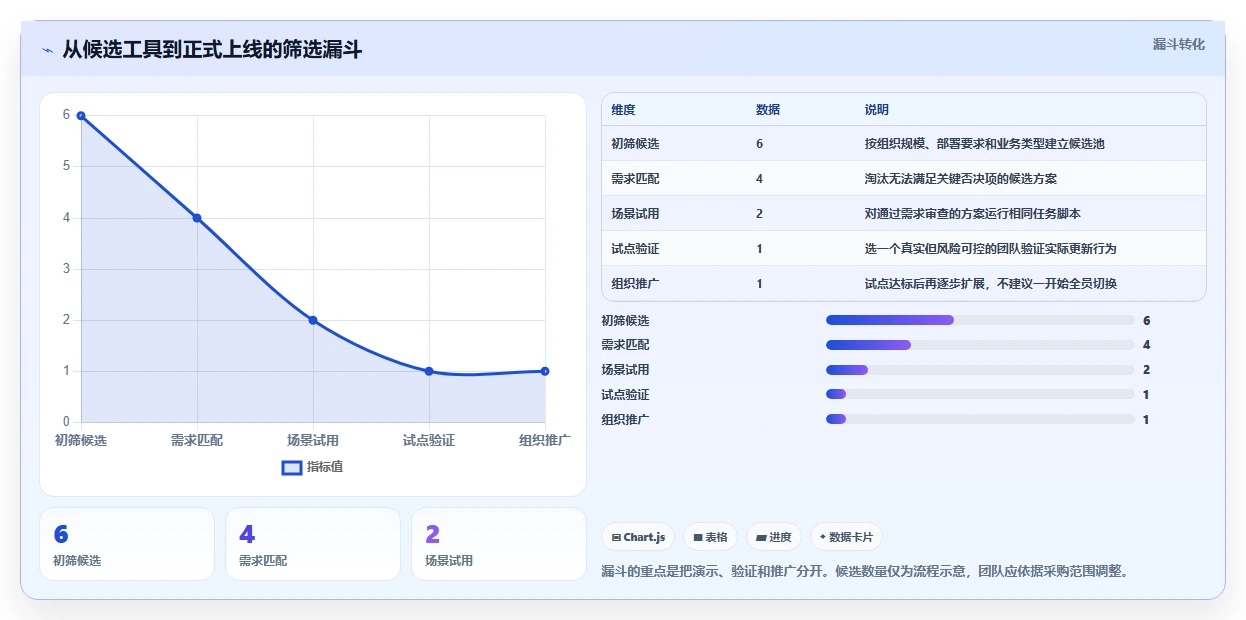Select the Chart.js tag chip

(x=638, y=537)
